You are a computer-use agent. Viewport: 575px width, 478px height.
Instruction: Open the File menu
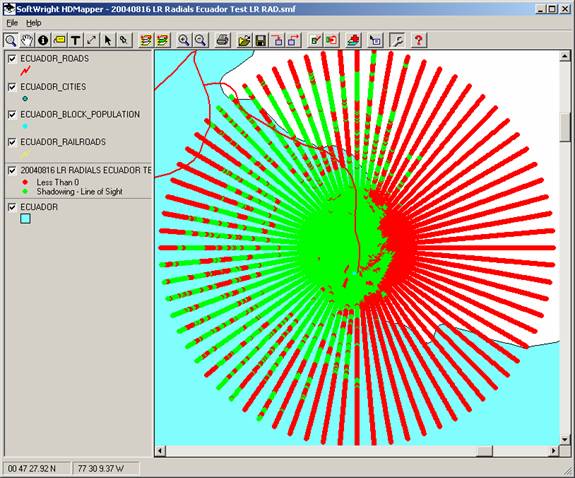click(x=12, y=23)
